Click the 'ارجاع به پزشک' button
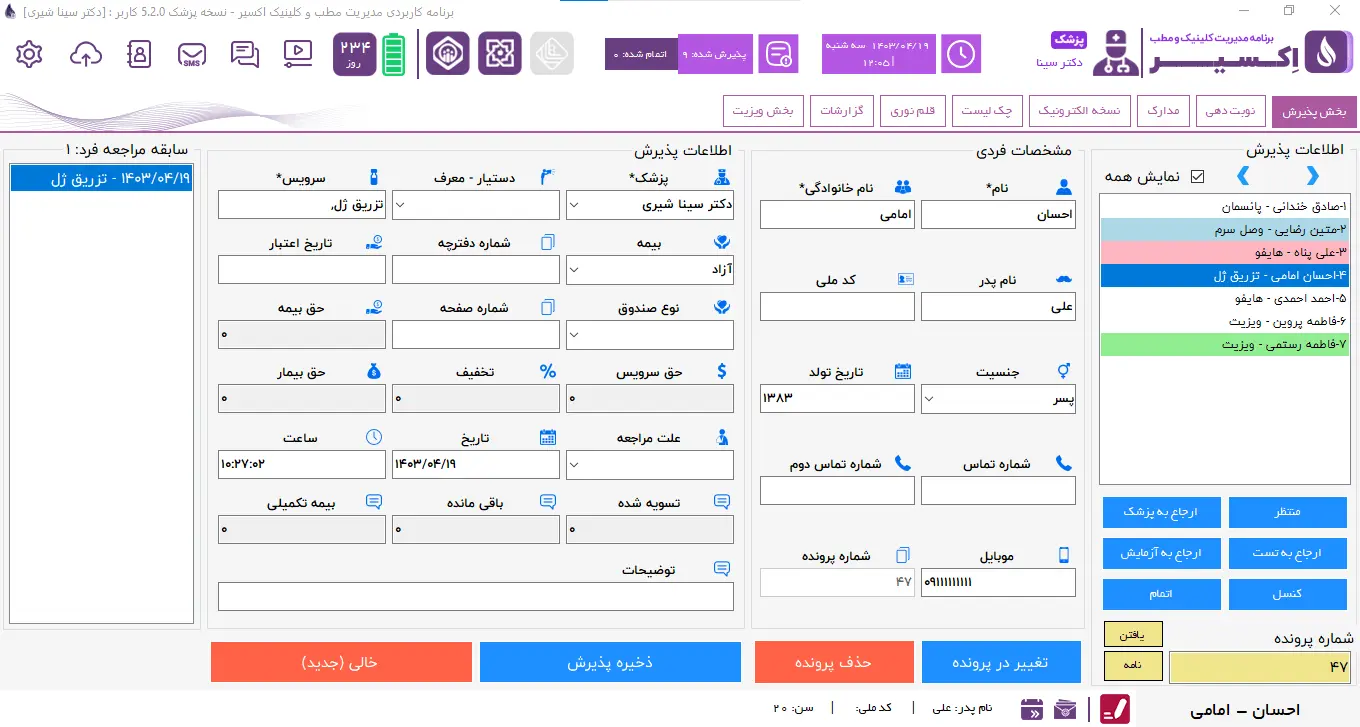 point(1162,512)
